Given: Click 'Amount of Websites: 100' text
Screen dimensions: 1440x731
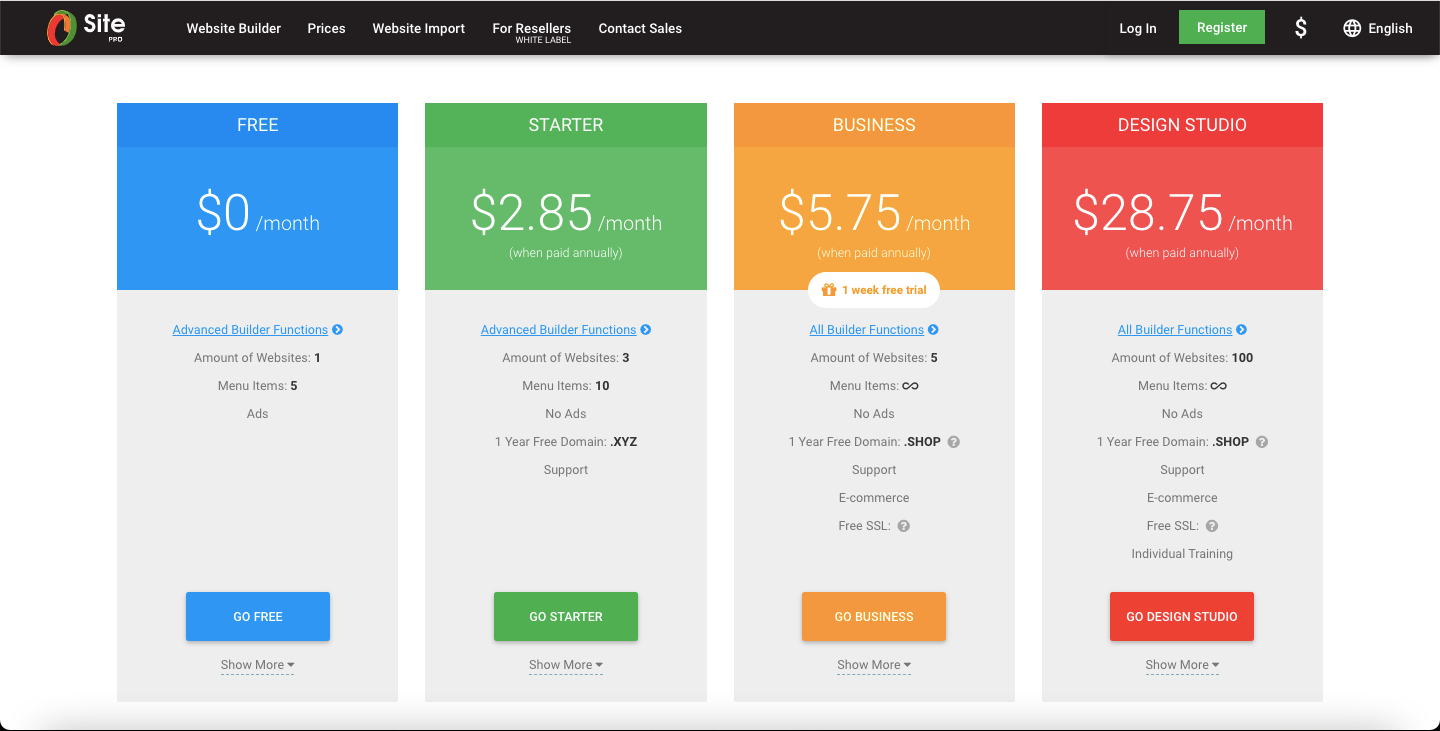Looking at the screenshot, I should tap(1182, 358).
